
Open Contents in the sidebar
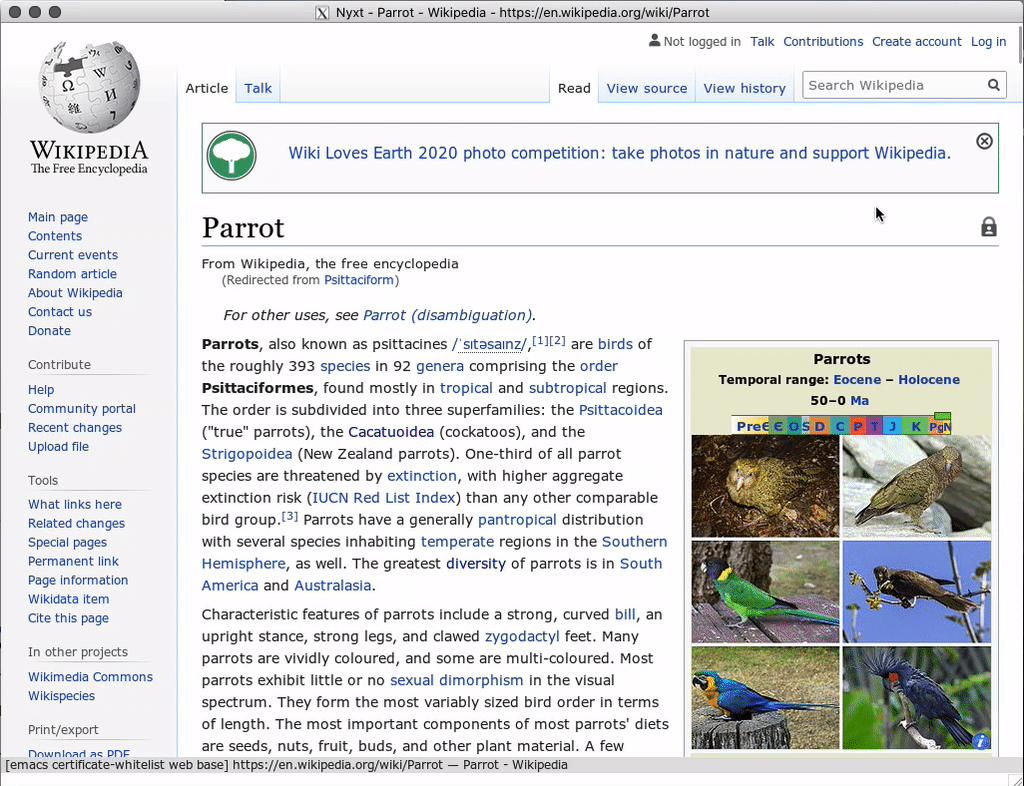55,236
